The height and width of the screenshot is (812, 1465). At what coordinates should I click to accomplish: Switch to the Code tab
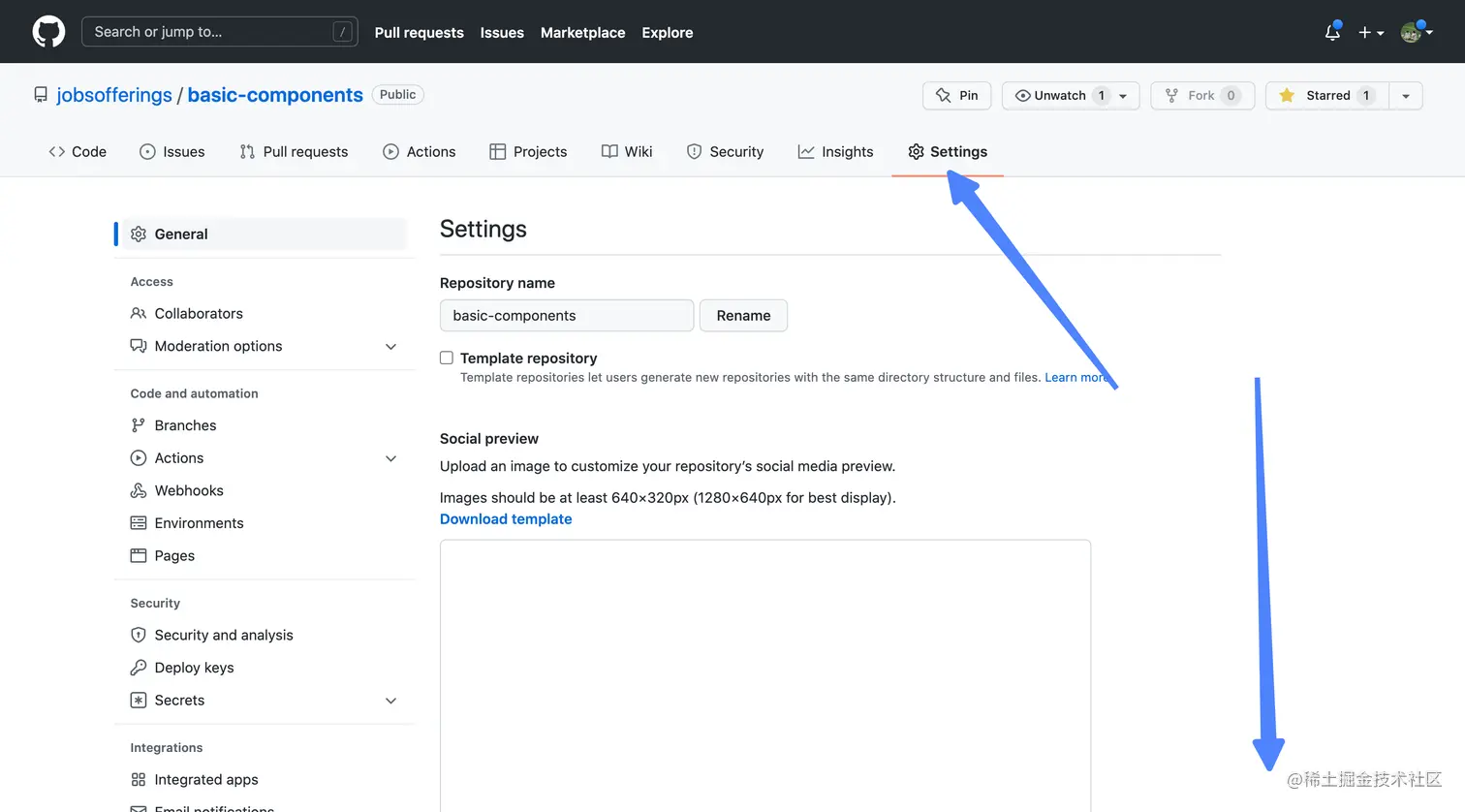coord(78,151)
